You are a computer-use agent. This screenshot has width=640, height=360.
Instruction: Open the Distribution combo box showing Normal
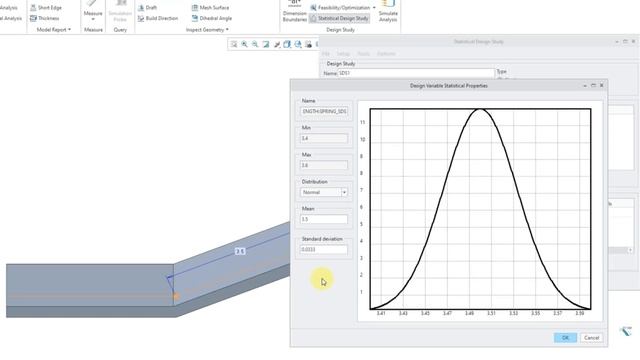324,192
